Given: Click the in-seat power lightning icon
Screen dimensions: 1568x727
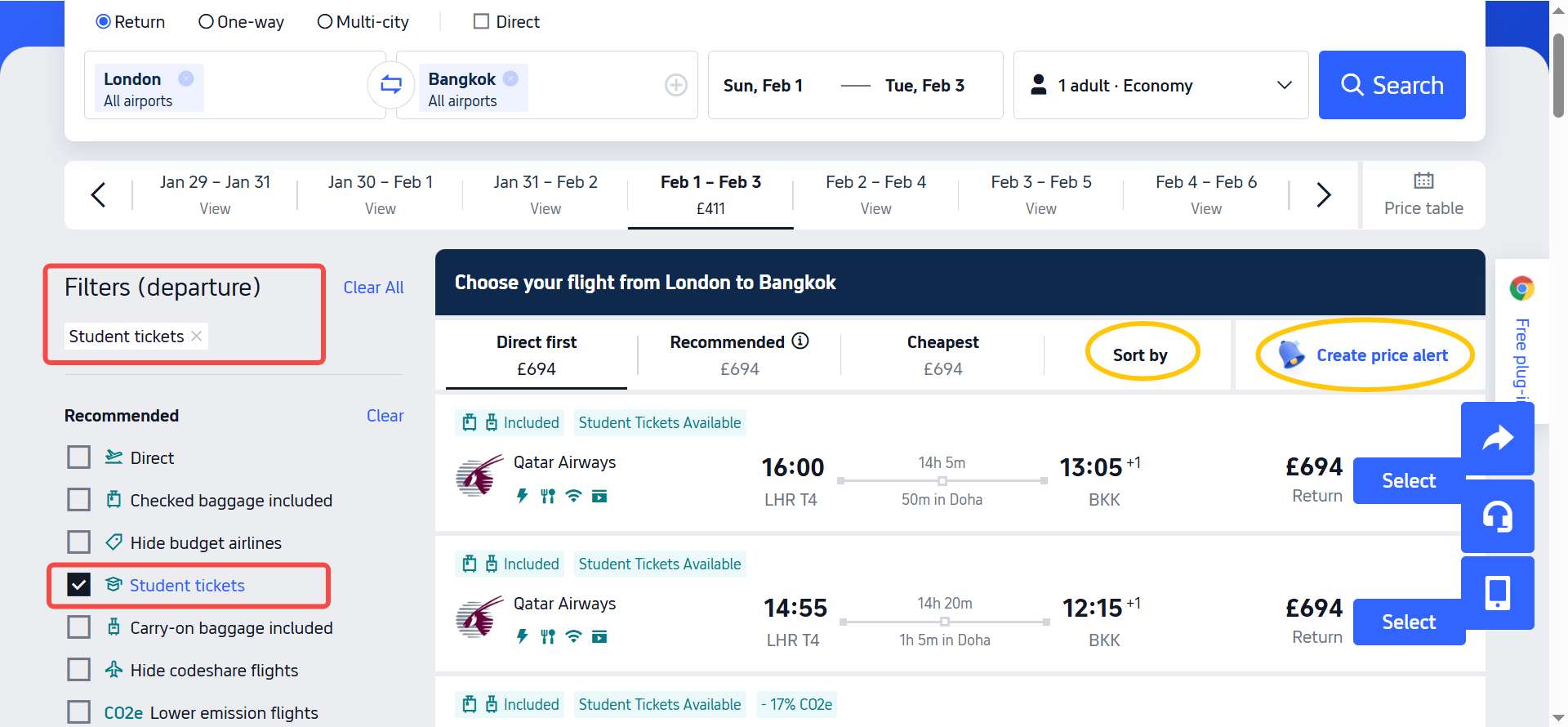Looking at the screenshot, I should pyautogui.click(x=521, y=496).
